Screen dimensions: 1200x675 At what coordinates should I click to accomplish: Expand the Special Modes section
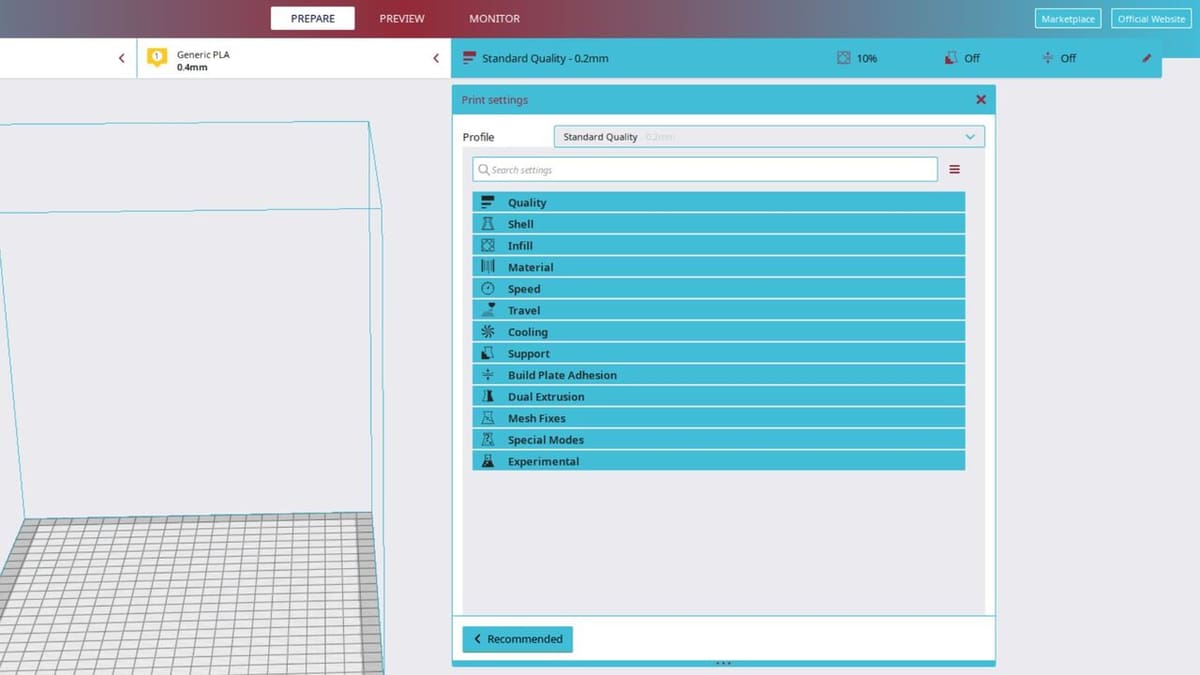point(719,439)
